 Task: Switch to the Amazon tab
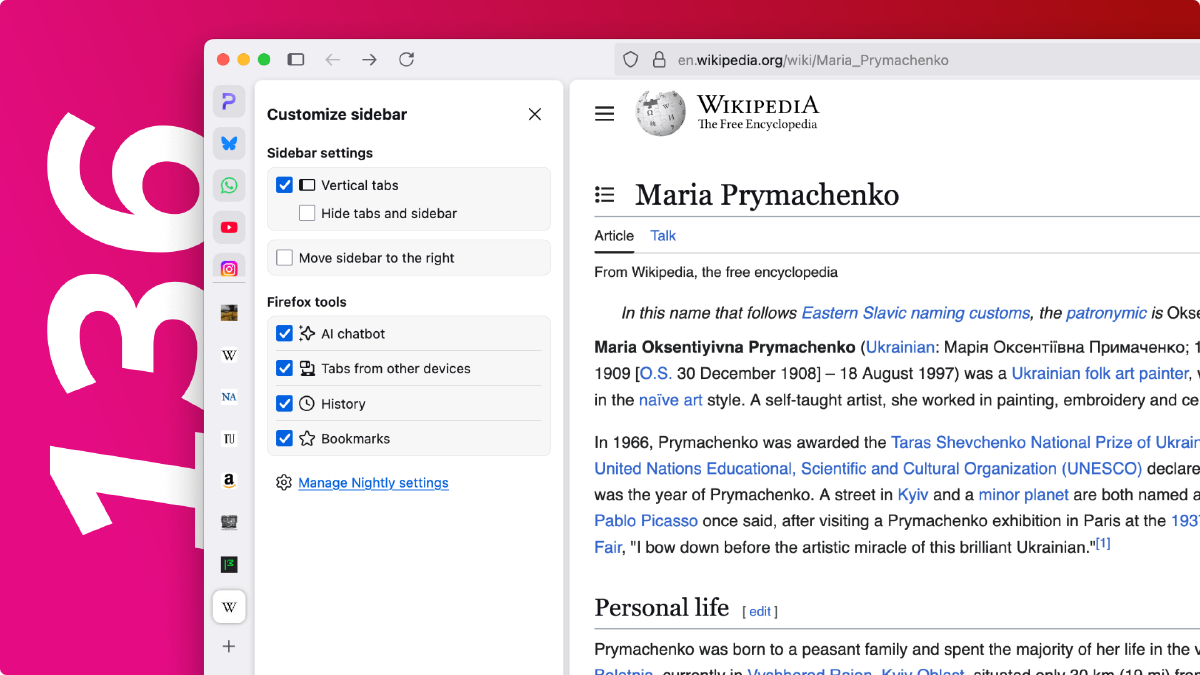coord(229,481)
